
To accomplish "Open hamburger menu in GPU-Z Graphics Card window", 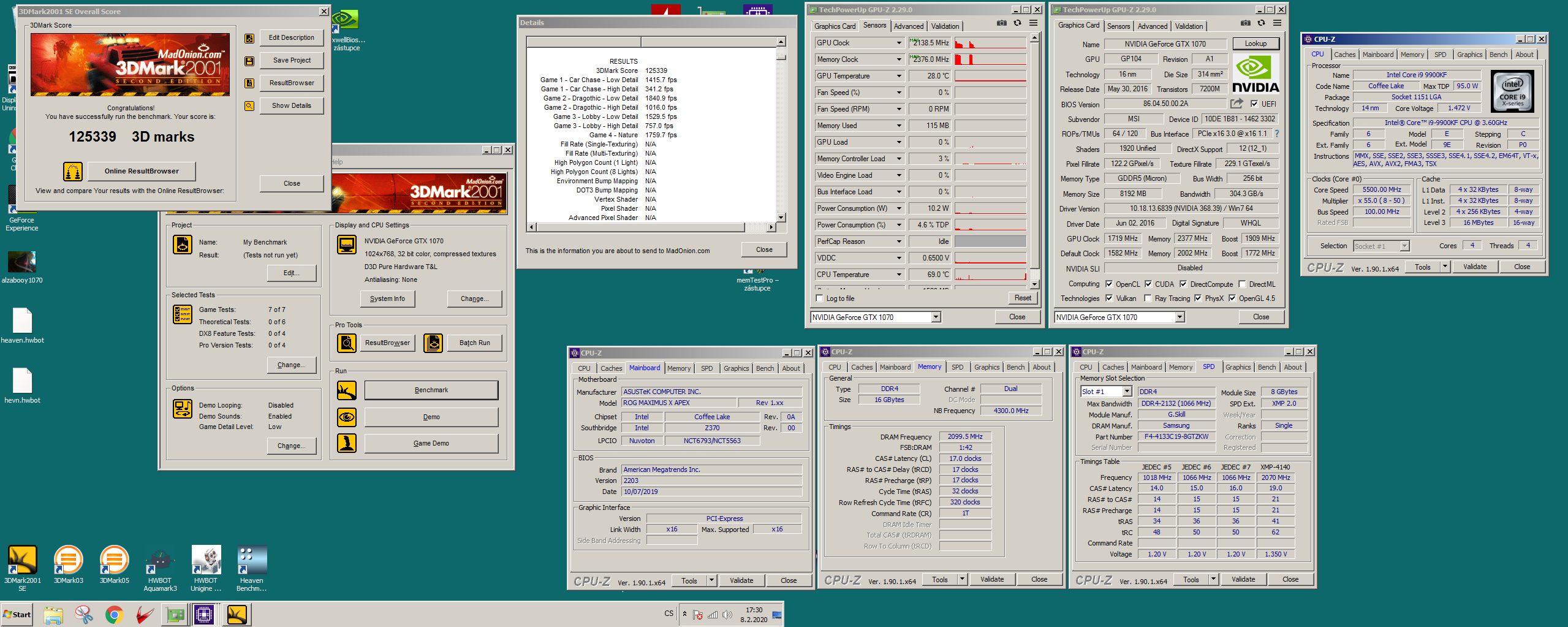I will [1277, 23].
